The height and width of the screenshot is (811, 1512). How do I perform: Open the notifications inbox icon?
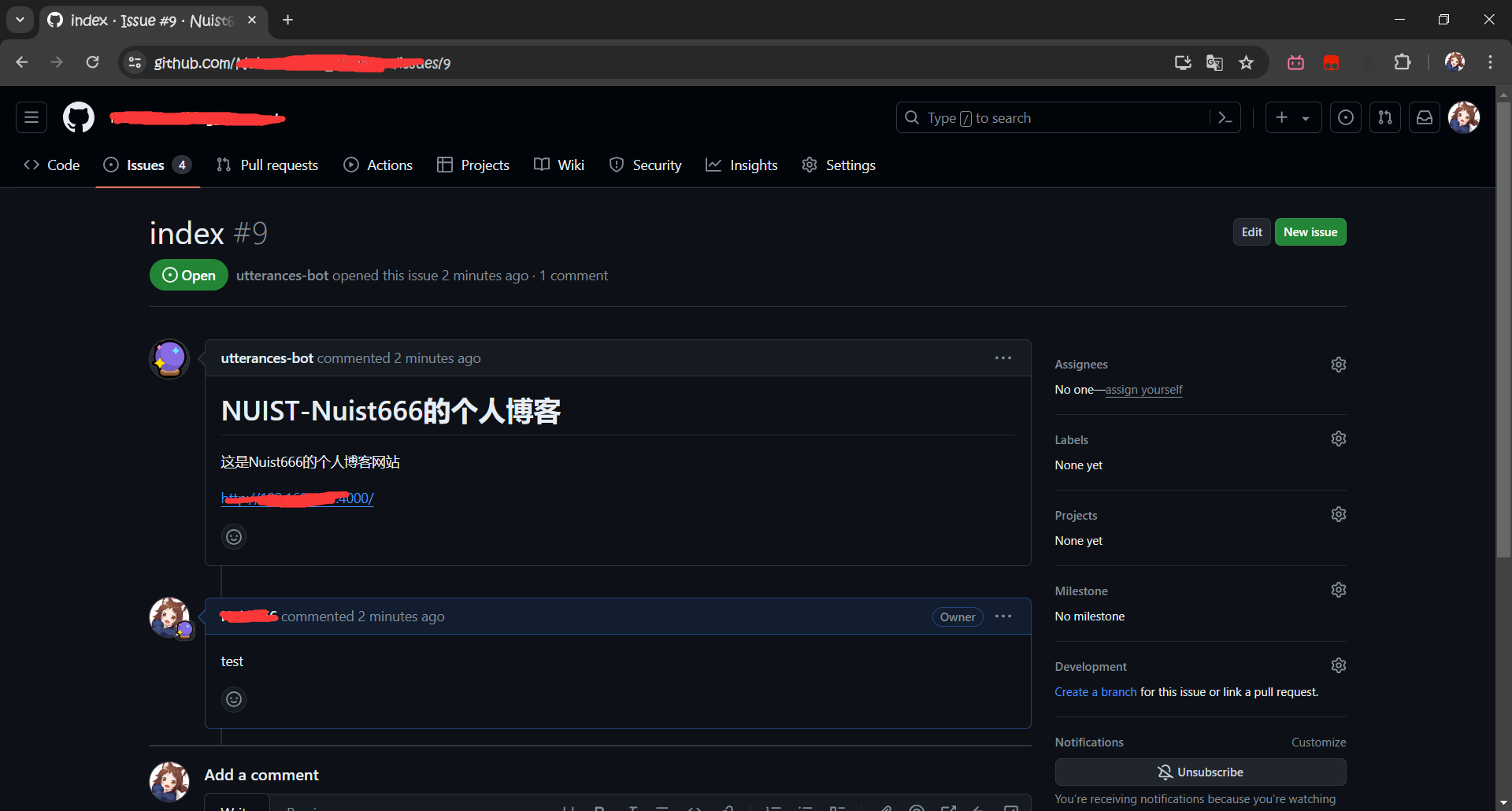1425,118
